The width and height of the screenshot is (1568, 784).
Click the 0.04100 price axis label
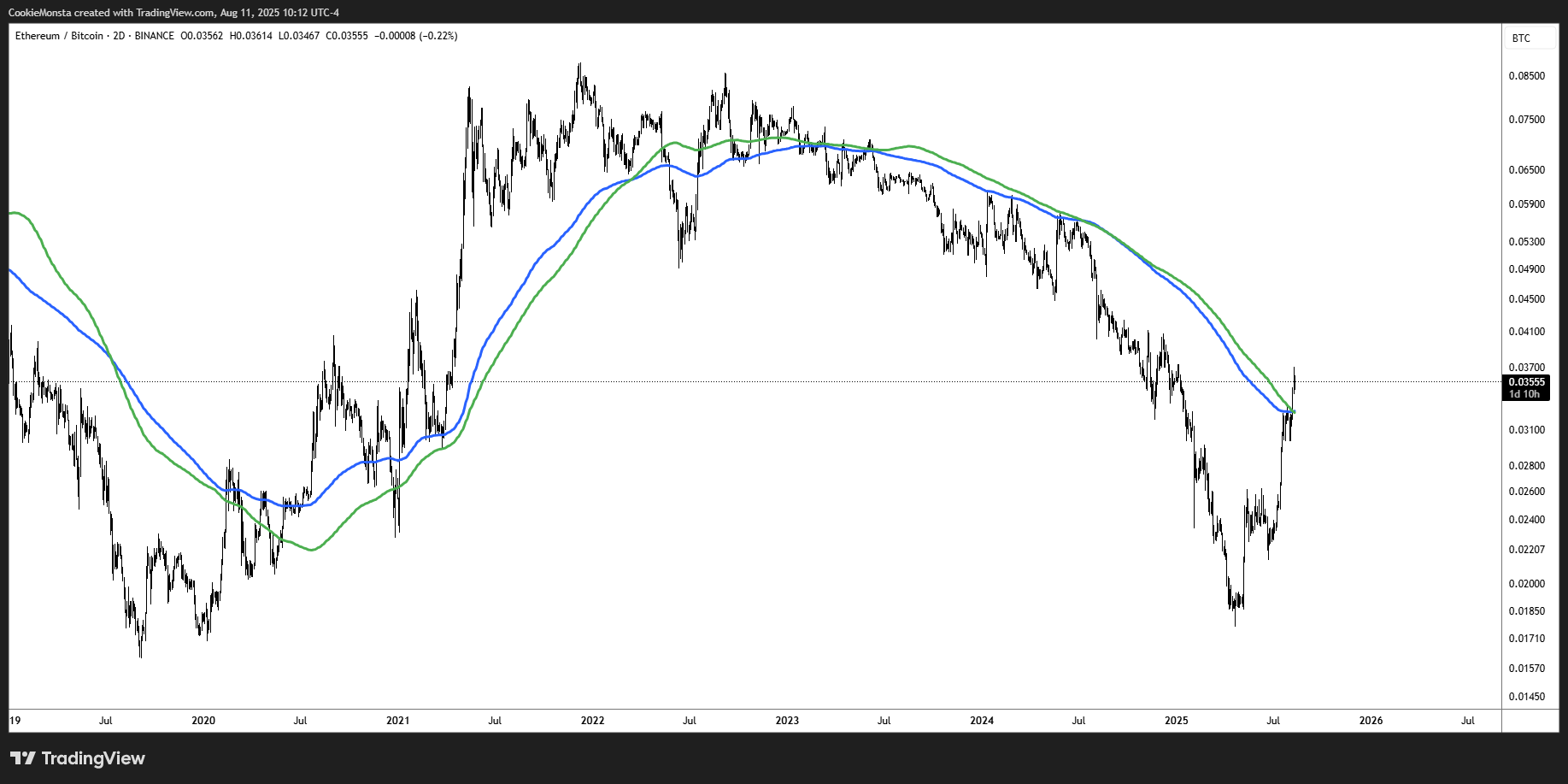1526,332
